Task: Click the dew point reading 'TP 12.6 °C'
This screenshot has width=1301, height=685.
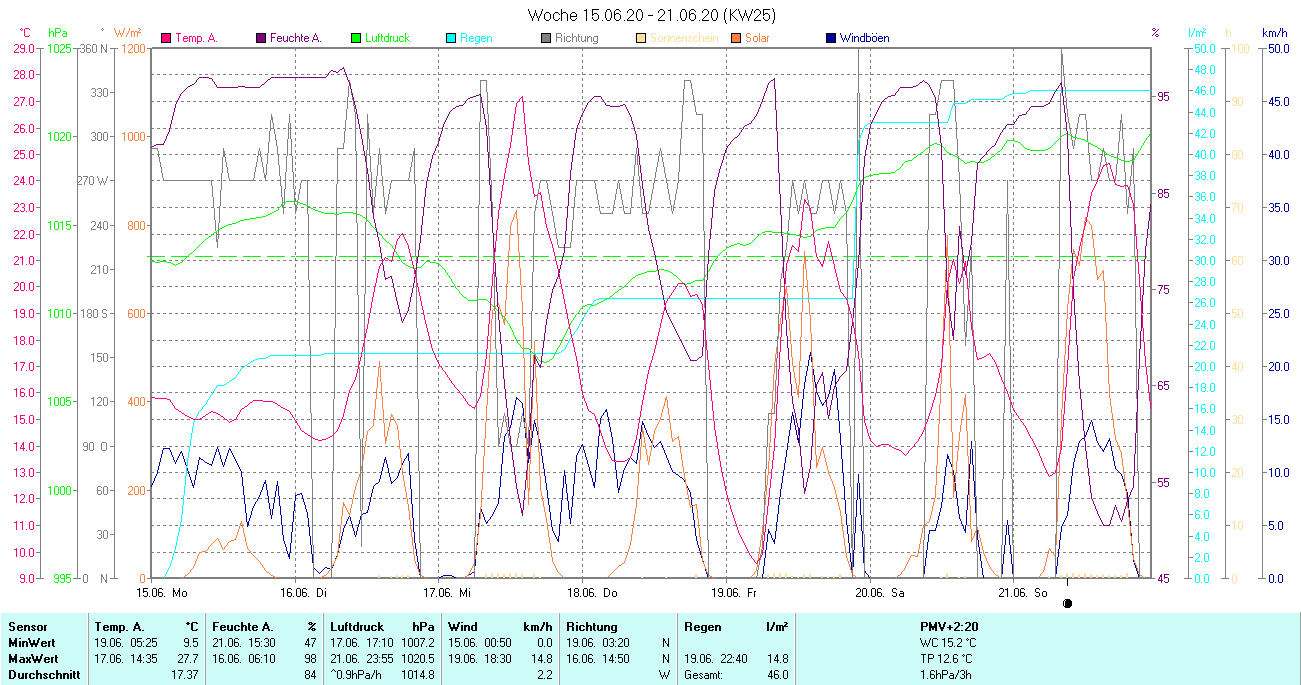Action: pos(947,659)
